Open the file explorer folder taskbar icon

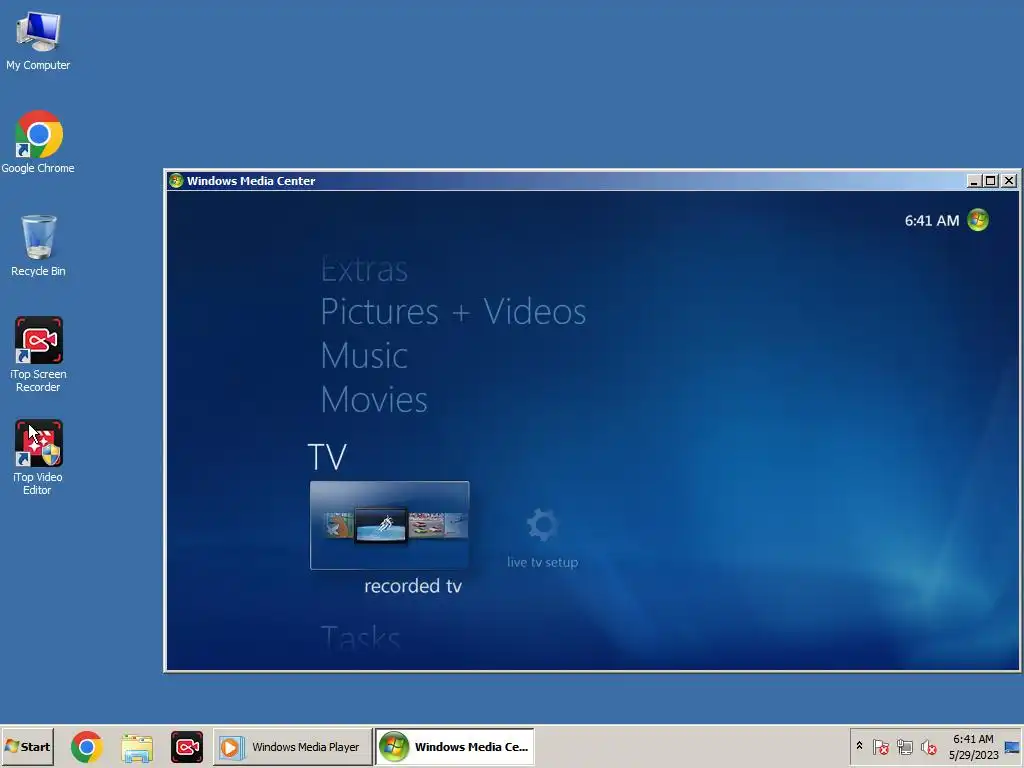click(137, 747)
